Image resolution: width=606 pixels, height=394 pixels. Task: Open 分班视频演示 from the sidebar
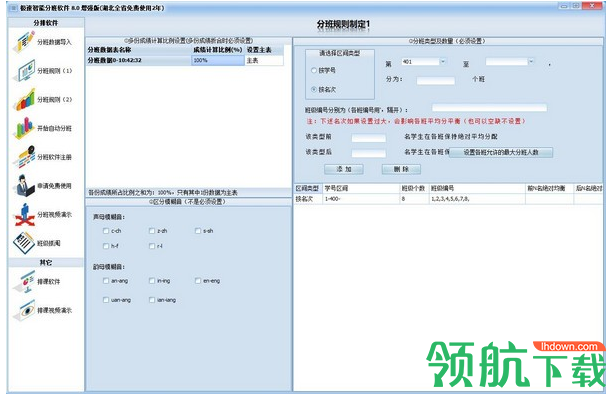(x=43, y=214)
